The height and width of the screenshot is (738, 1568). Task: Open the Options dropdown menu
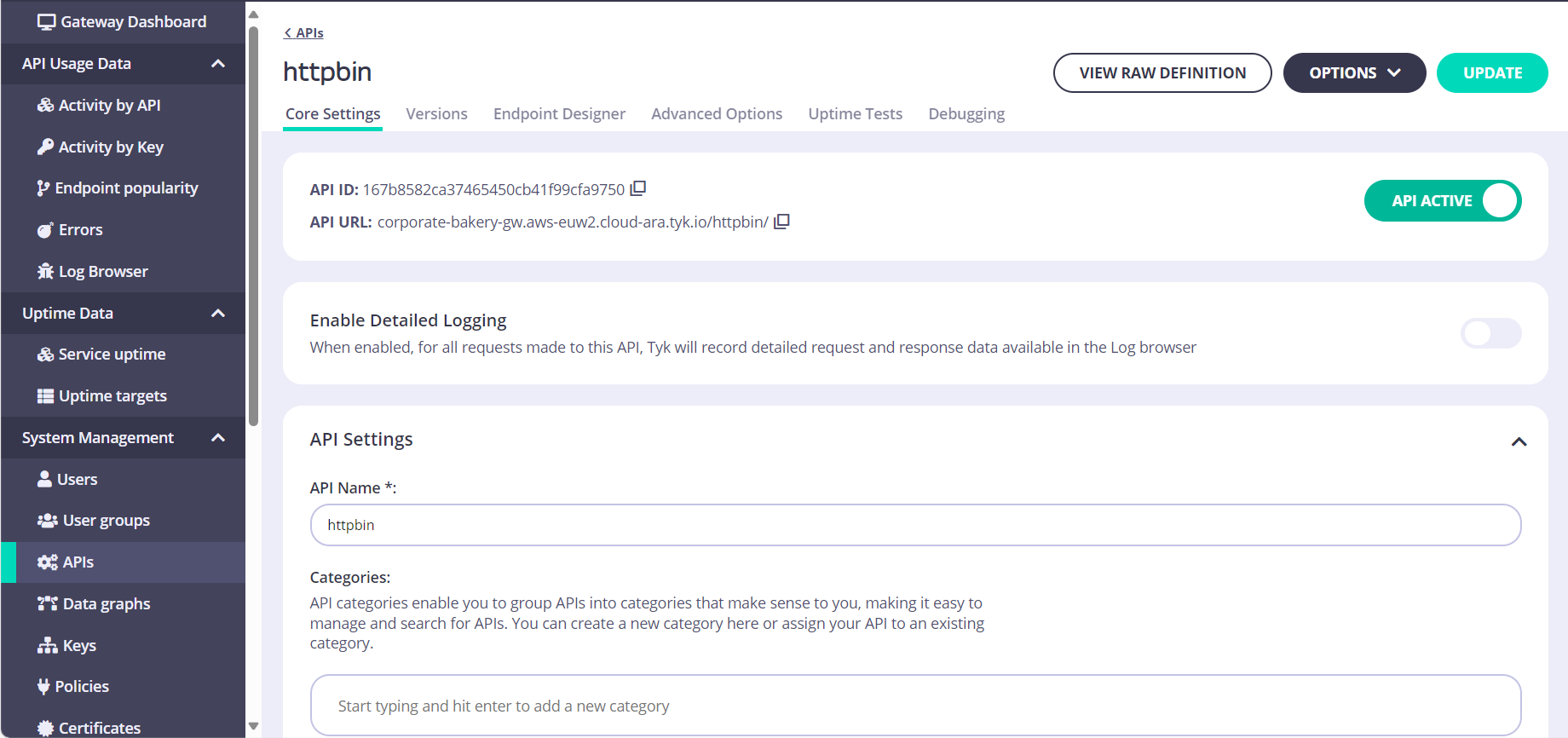[1353, 73]
